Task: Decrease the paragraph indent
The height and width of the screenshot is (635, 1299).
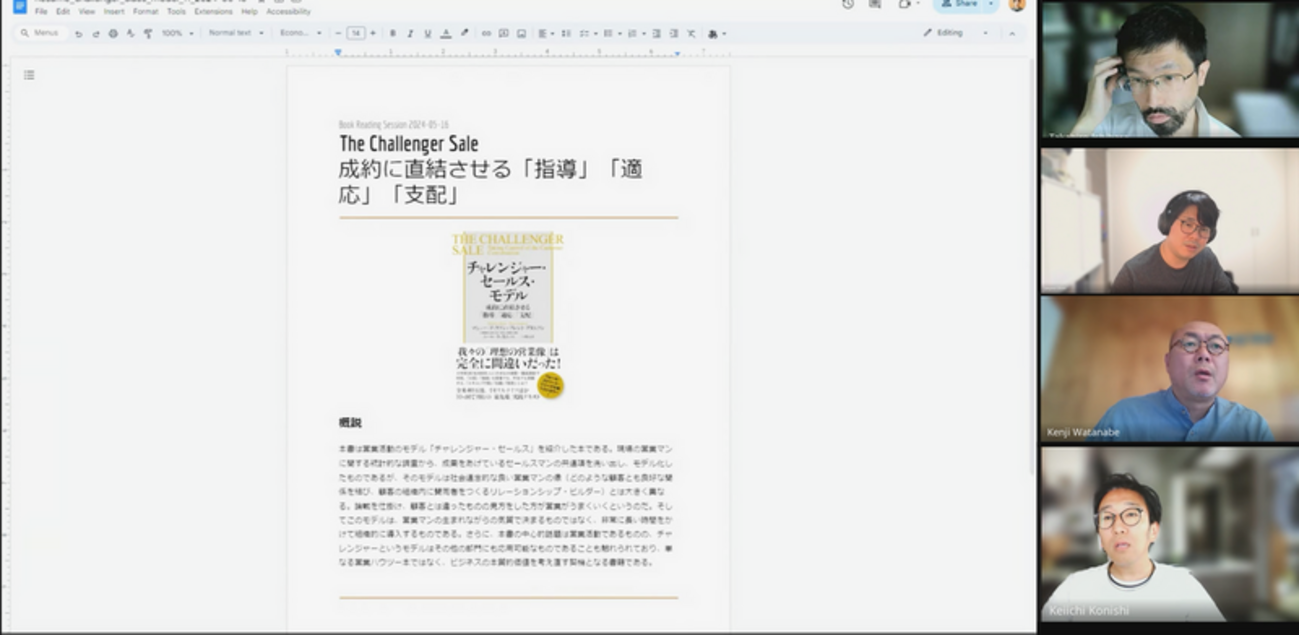Action: tap(657, 33)
